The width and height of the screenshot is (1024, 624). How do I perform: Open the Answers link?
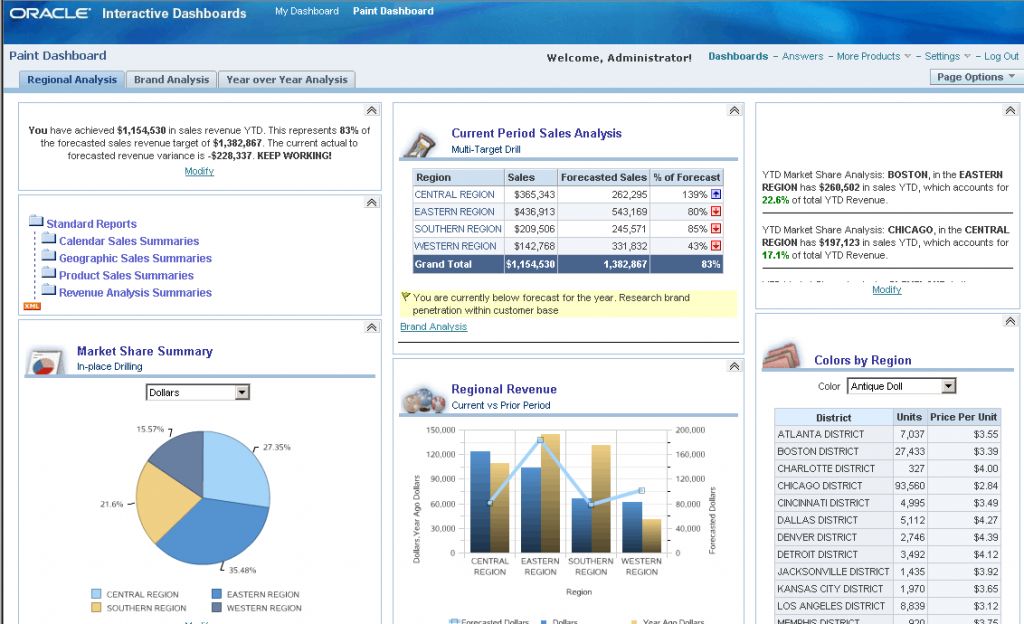[x=803, y=57]
